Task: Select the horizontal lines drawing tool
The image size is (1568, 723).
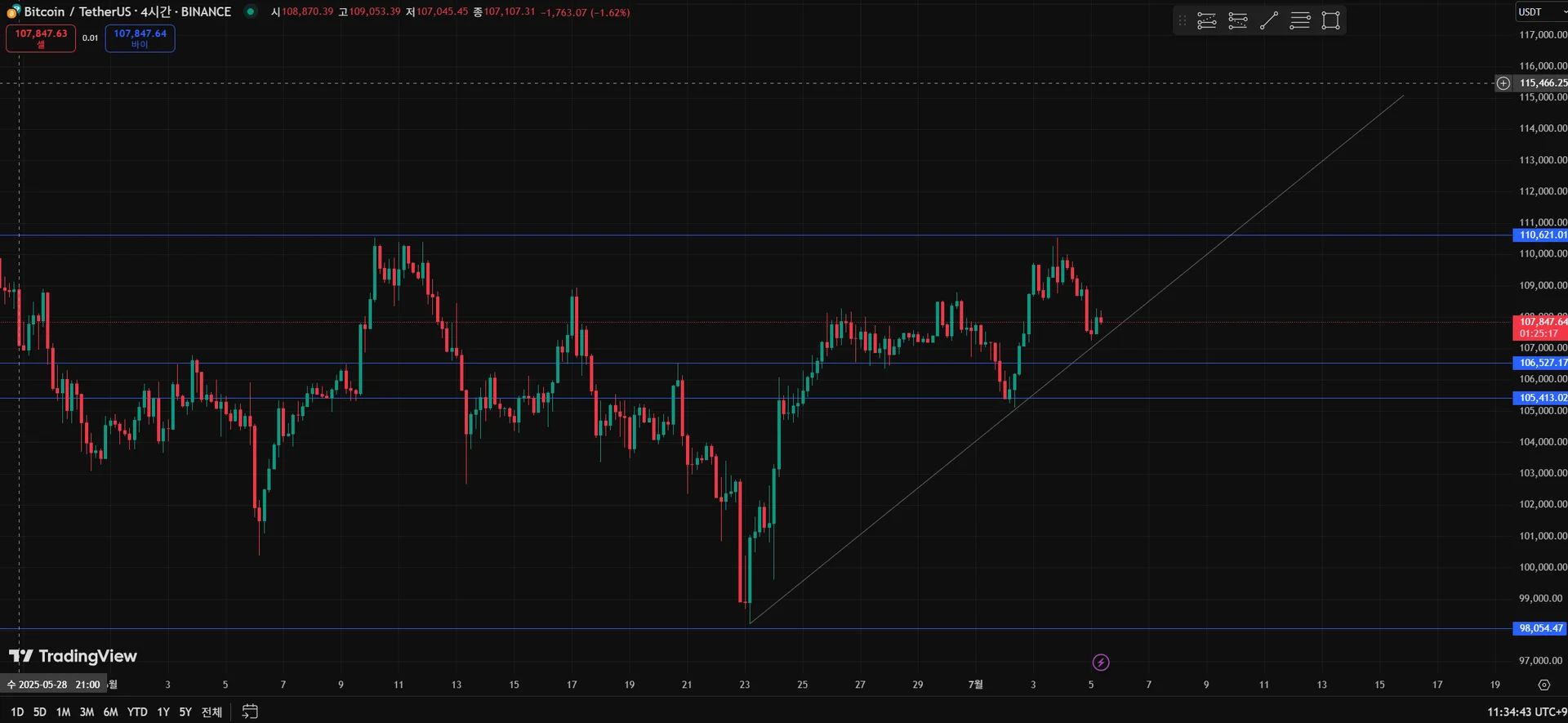Action: point(1300,20)
